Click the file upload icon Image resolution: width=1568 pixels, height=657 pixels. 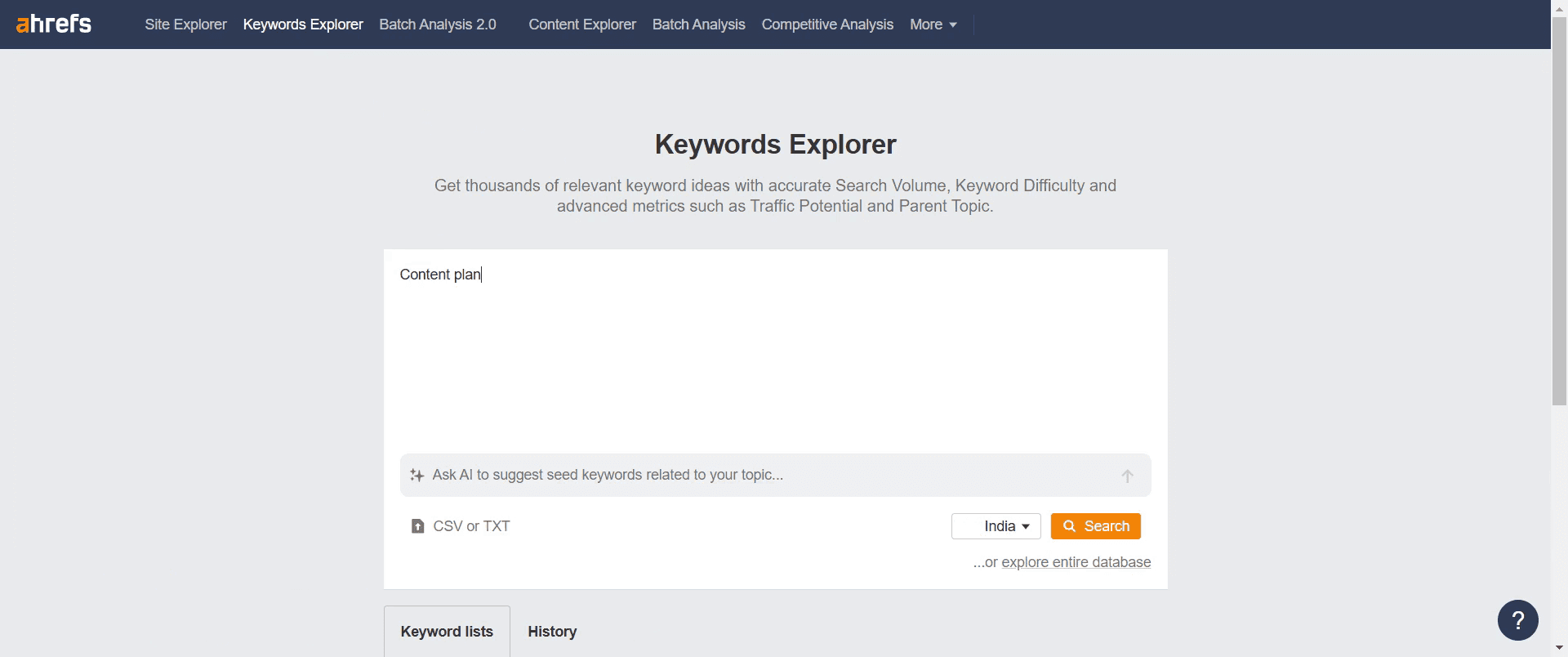tap(417, 526)
